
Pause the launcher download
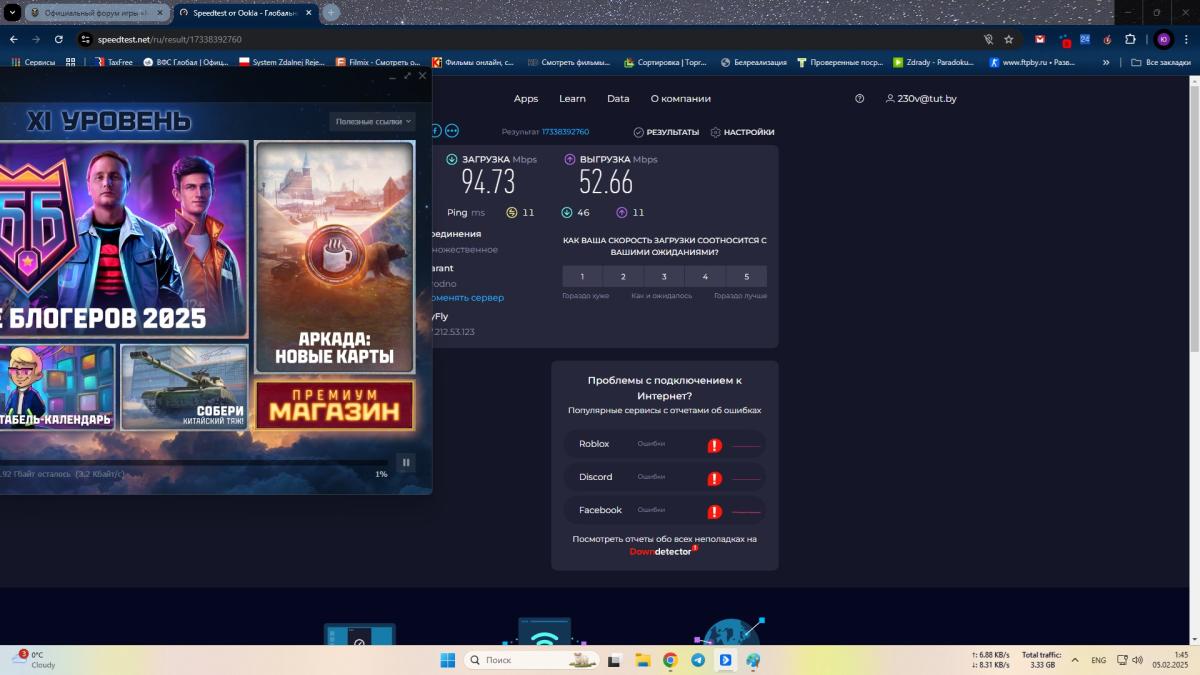(405, 462)
